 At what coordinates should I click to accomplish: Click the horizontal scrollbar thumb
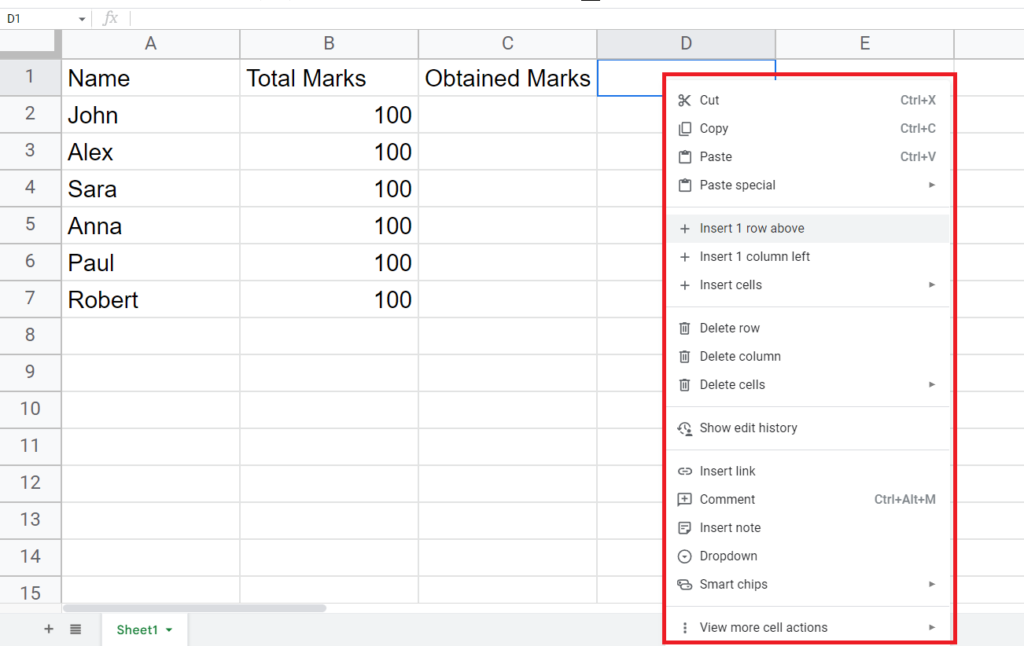pyautogui.click(x=195, y=608)
